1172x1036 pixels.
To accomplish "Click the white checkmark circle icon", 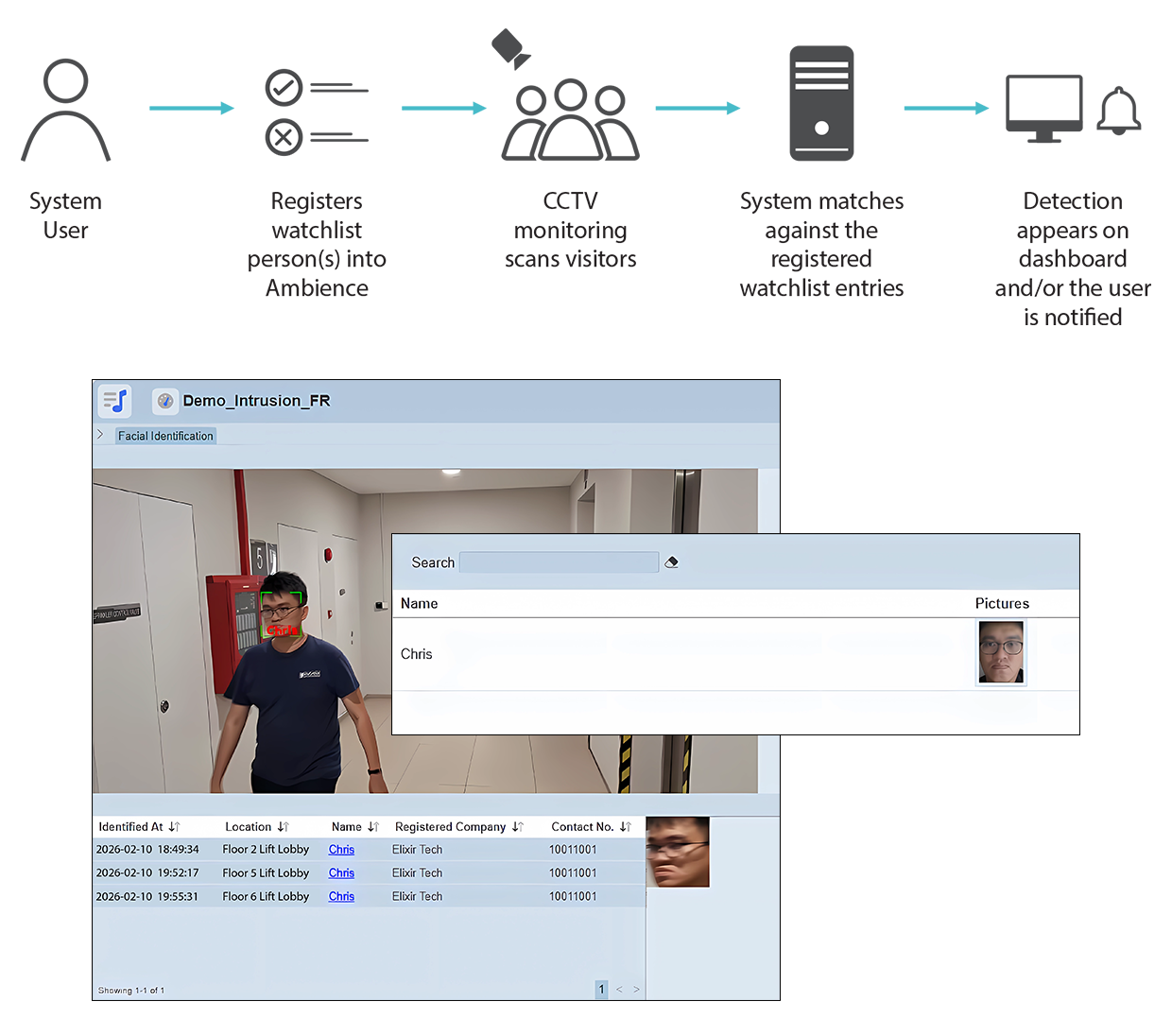I will pos(284,88).
